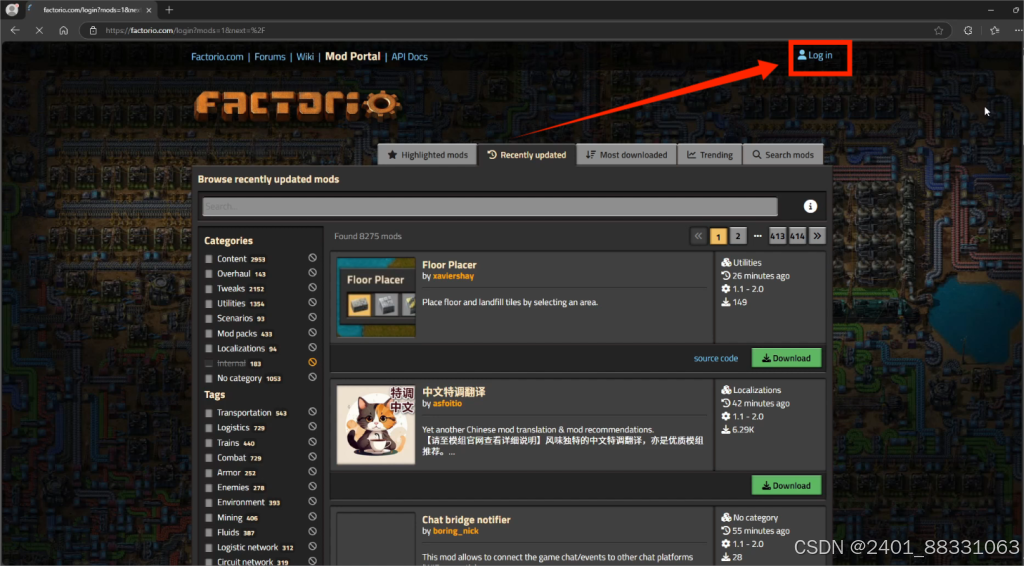Exclude the Mining tag

pyautogui.click(x=313, y=517)
